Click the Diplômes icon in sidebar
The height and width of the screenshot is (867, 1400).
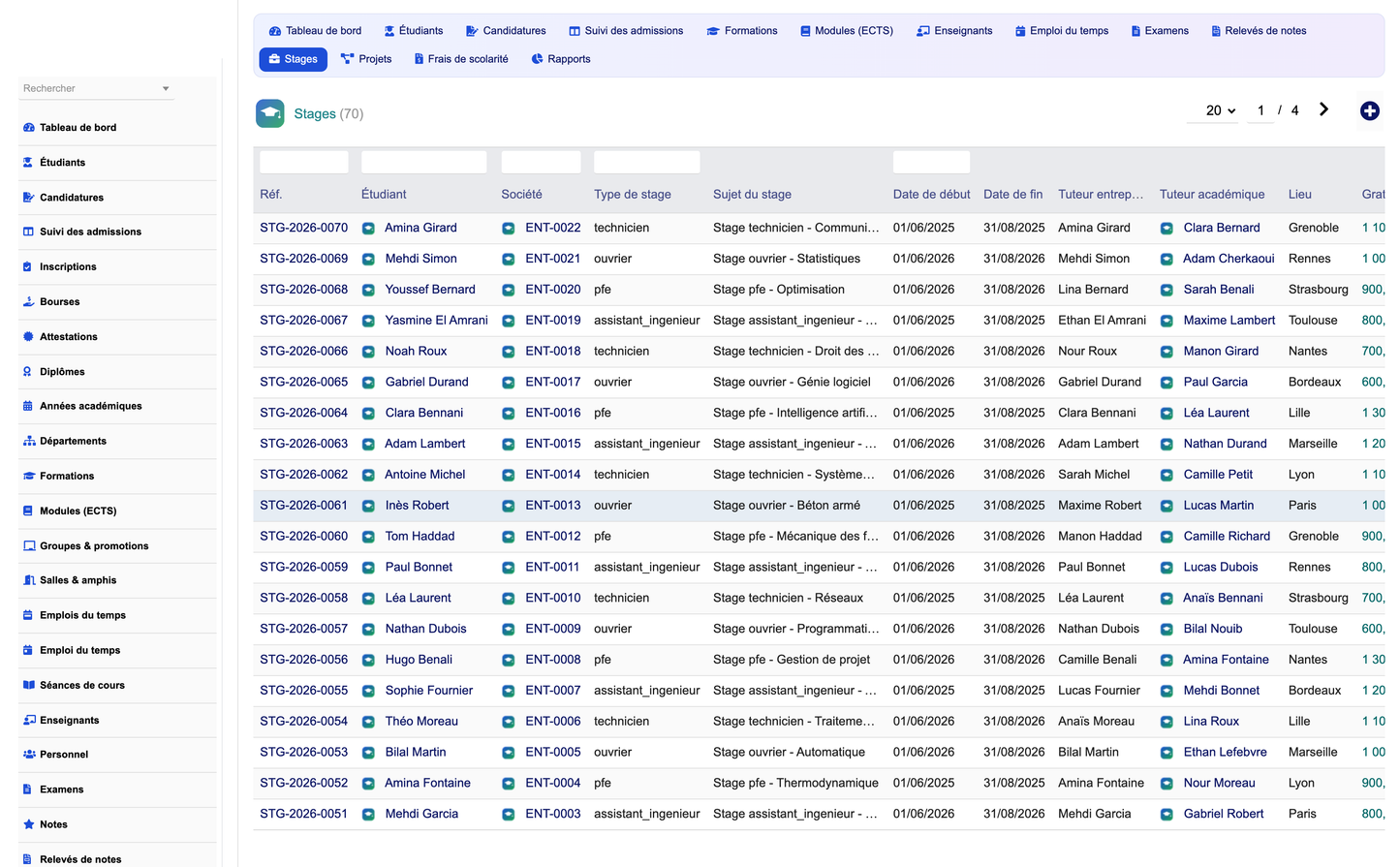(x=28, y=372)
